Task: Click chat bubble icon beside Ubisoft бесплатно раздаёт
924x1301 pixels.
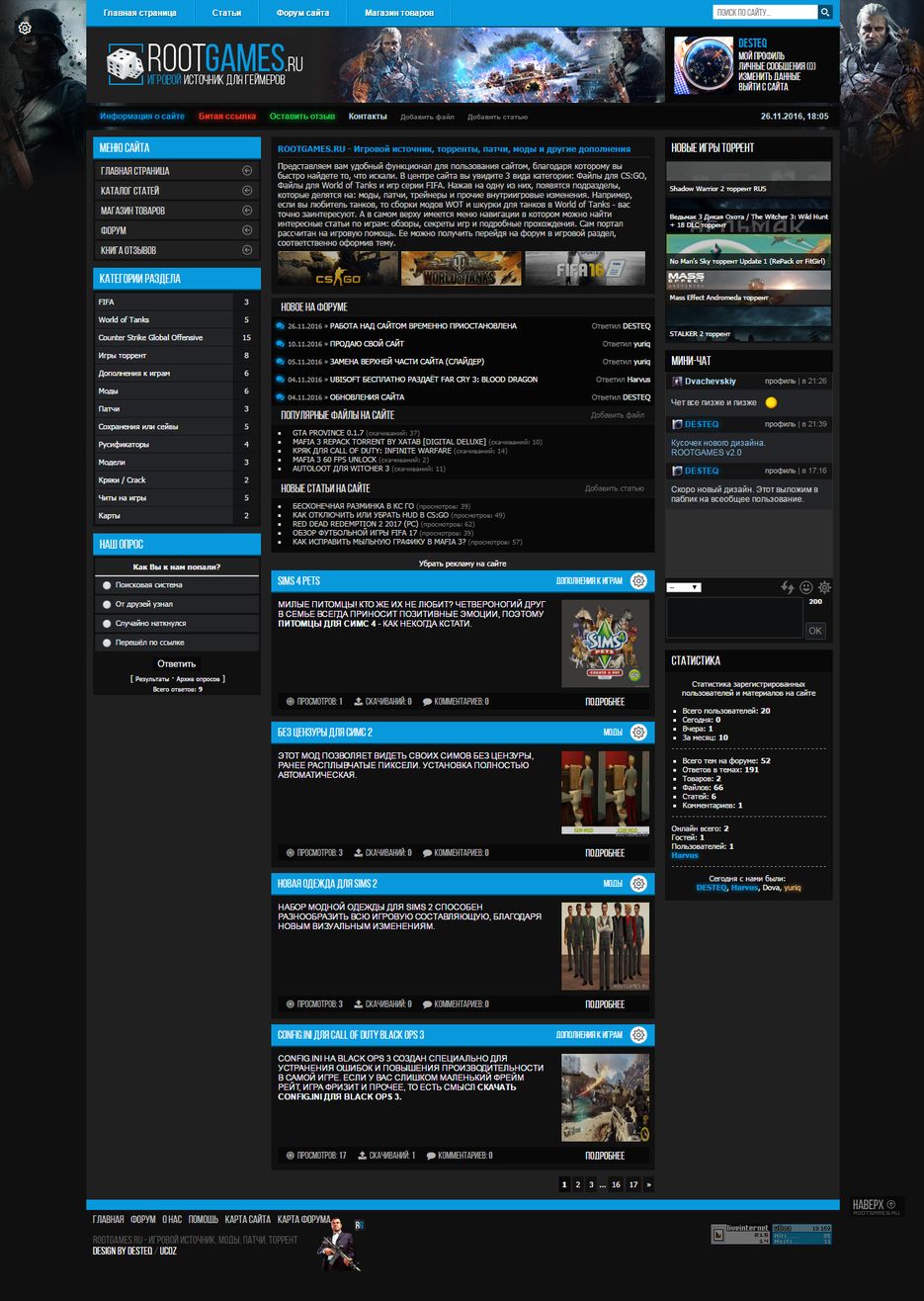Action: [281, 380]
